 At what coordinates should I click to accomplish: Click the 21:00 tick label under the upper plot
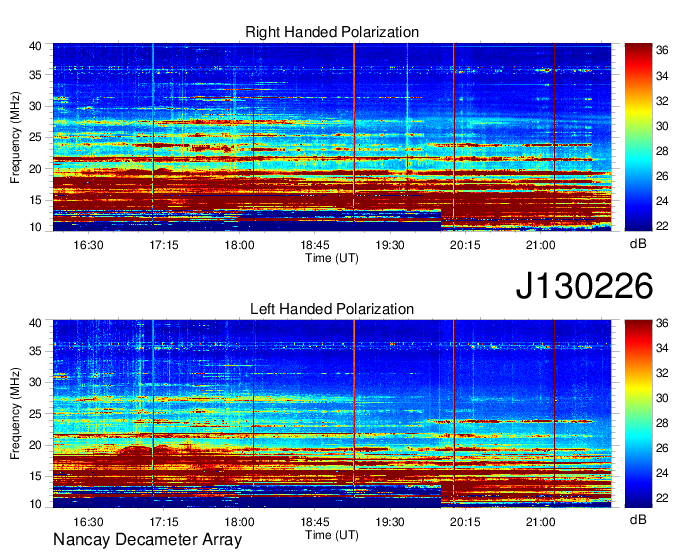541,245
